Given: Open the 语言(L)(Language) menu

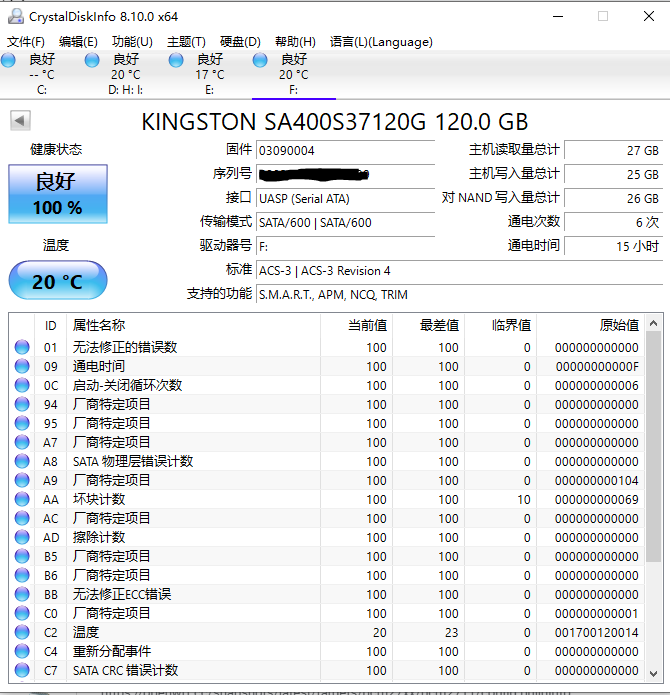Looking at the screenshot, I should [x=381, y=42].
